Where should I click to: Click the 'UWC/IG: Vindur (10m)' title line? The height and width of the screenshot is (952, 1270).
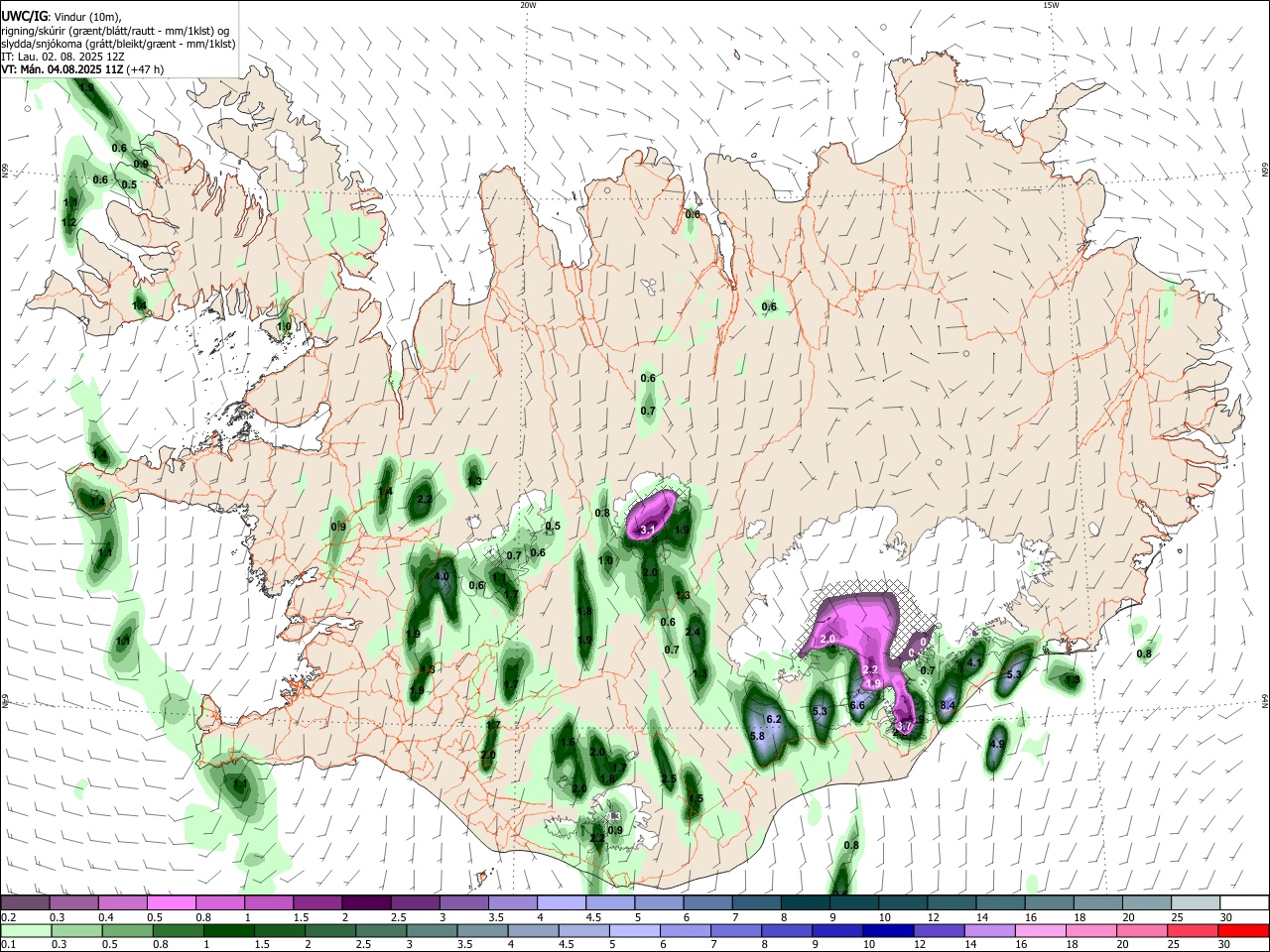(x=62, y=16)
